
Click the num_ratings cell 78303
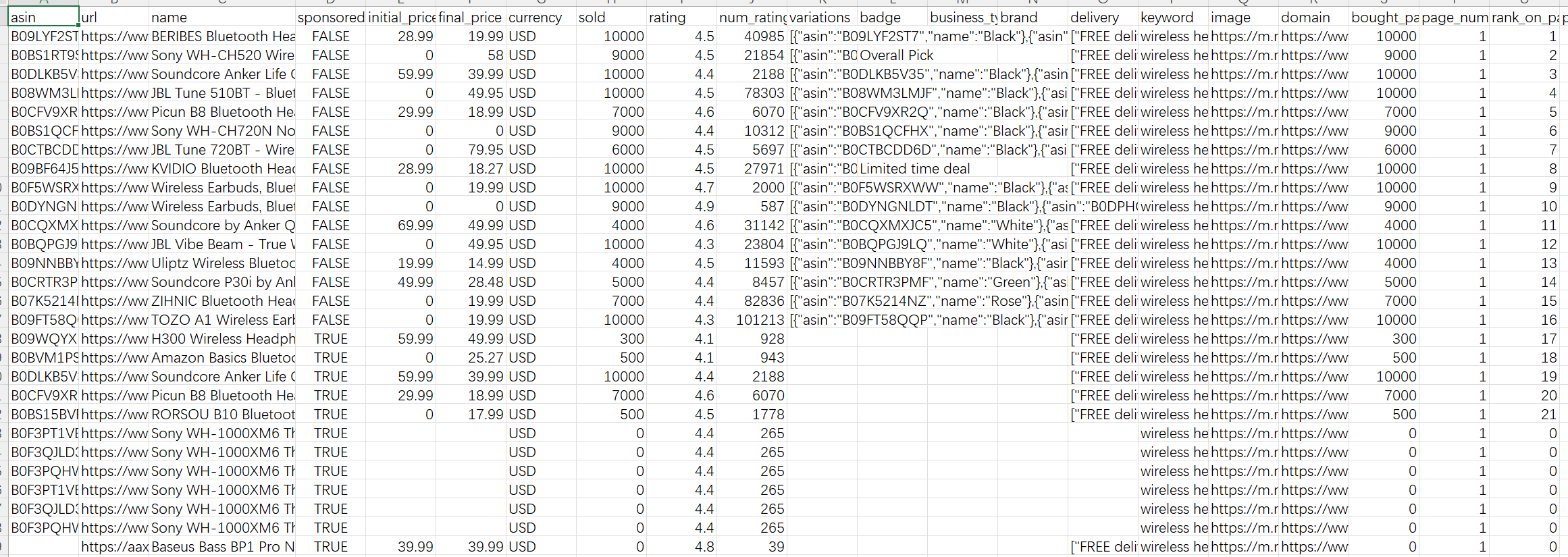[x=752, y=92]
